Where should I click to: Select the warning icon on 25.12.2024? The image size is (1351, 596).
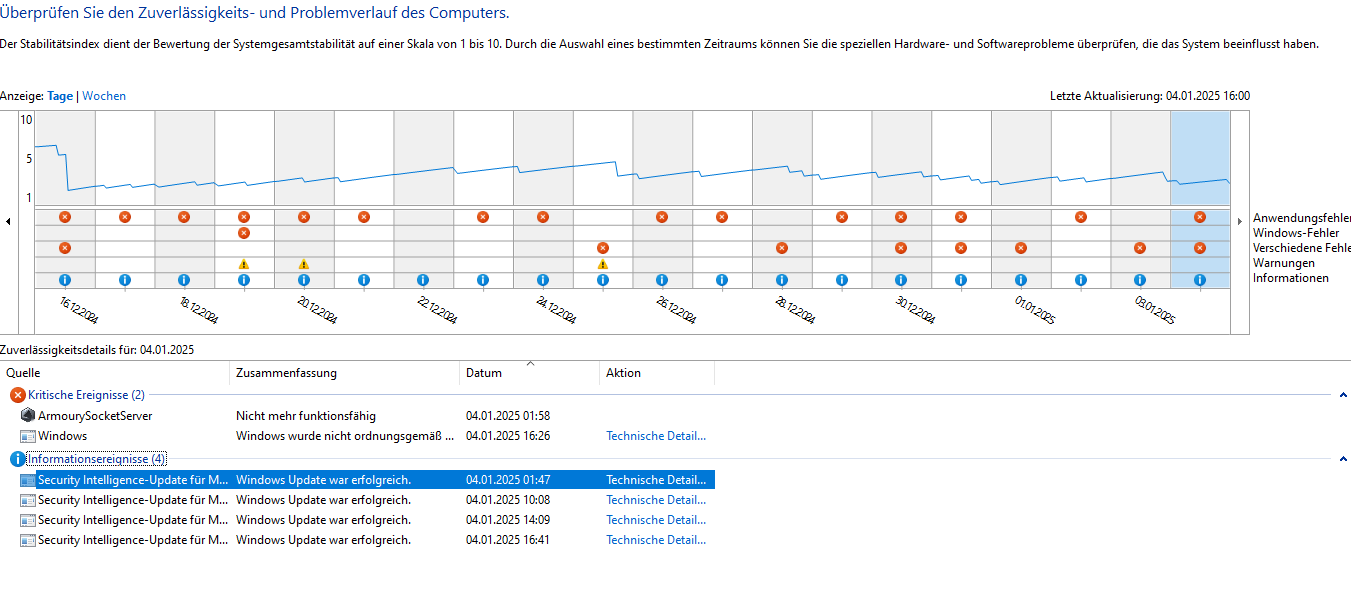[602, 264]
